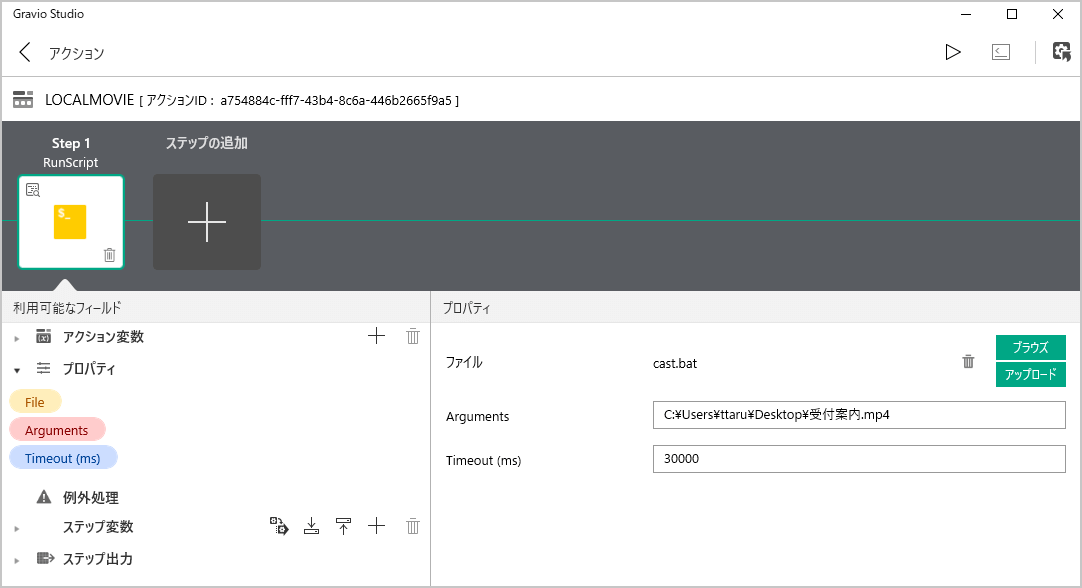Click the cast.bat file name
Image resolution: width=1082 pixels, height=588 pixels.
click(675, 364)
